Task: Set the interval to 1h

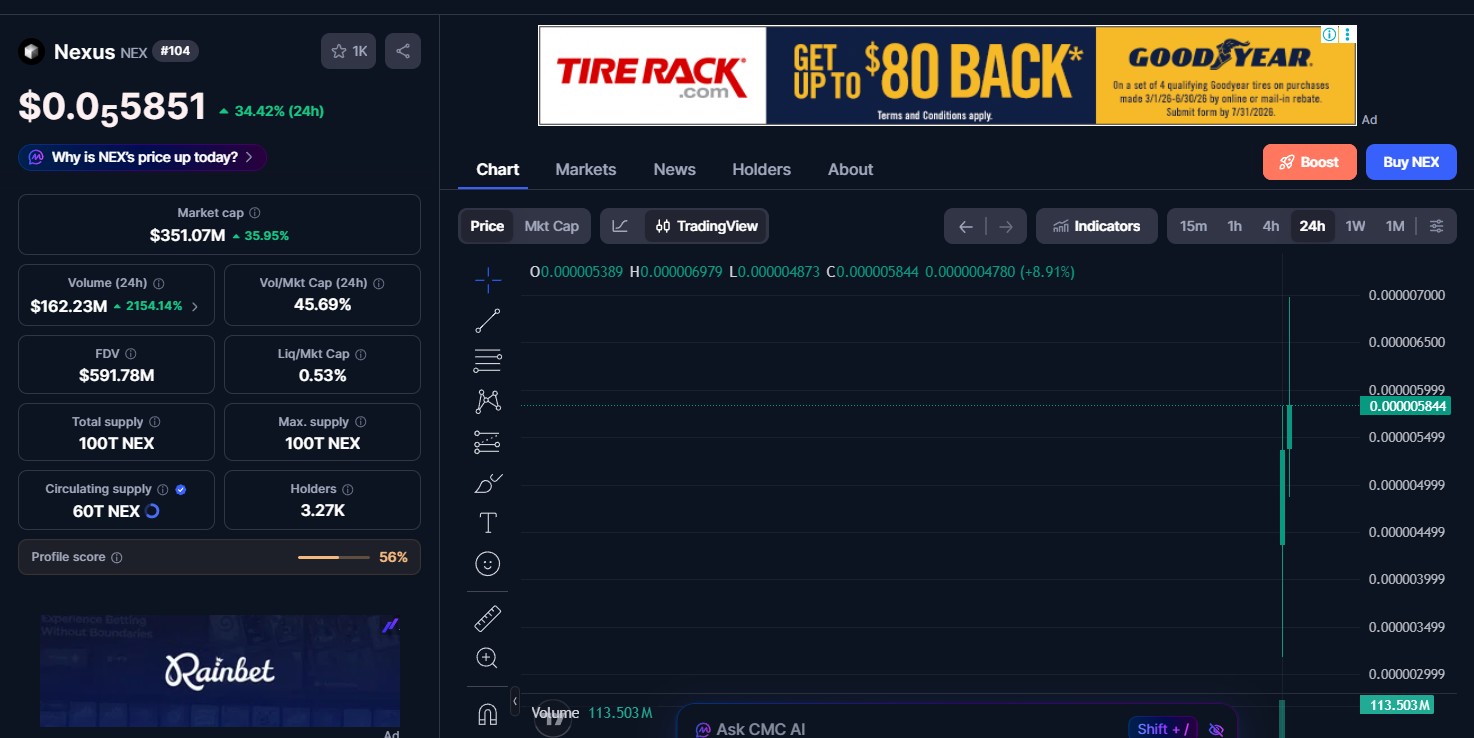Action: pos(1235,226)
